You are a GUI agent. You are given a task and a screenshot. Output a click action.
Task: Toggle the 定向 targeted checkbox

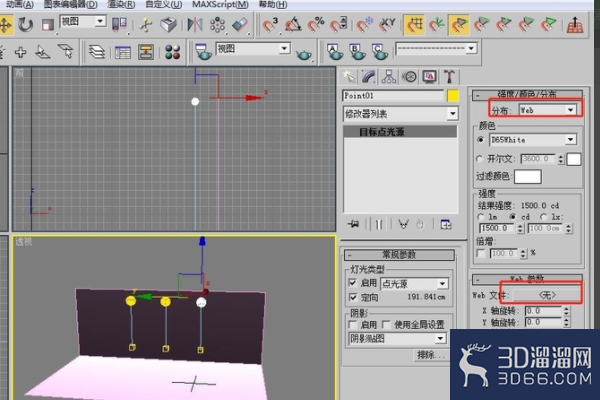[x=353, y=297]
